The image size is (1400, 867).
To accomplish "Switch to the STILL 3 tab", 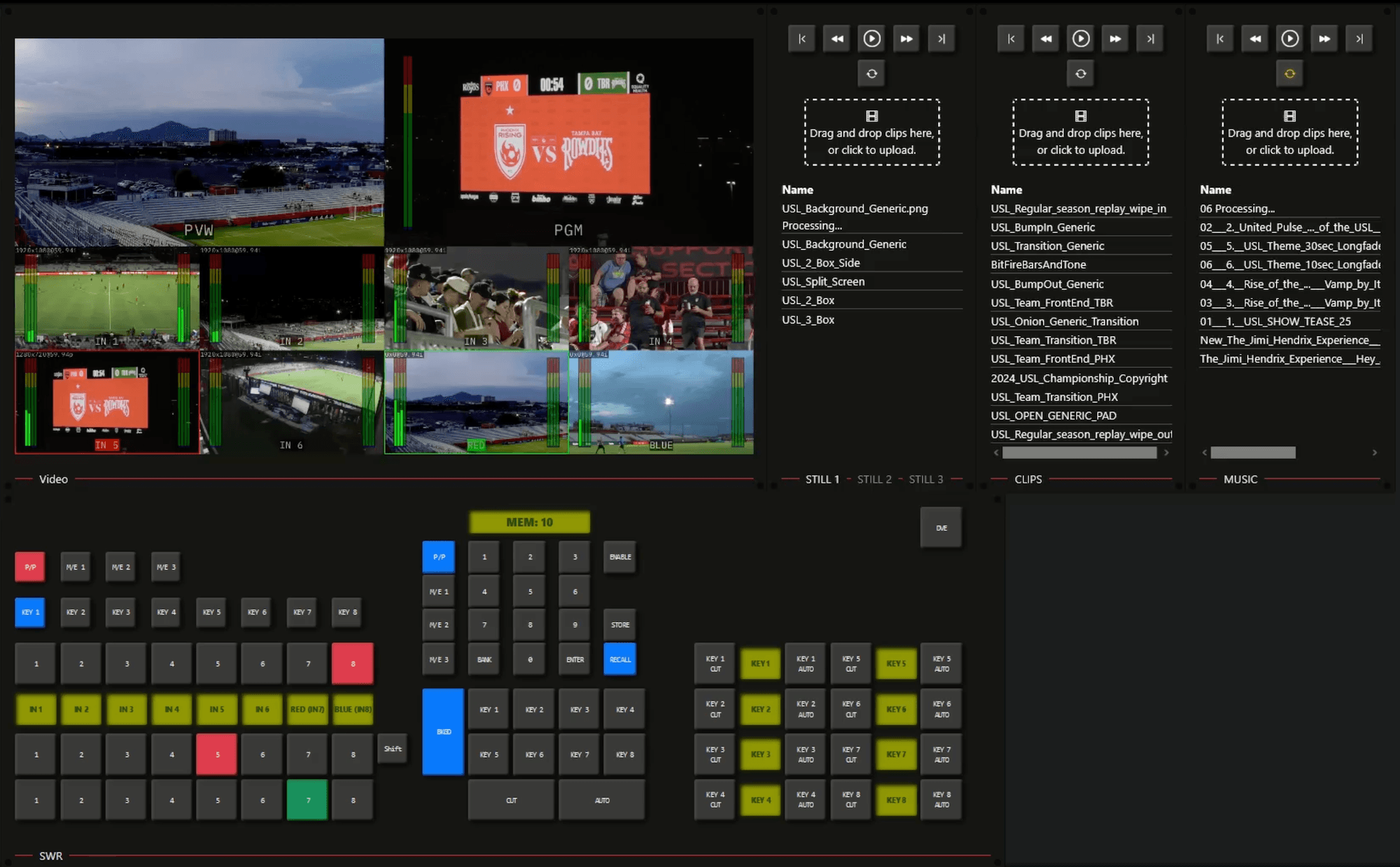I will [x=925, y=479].
